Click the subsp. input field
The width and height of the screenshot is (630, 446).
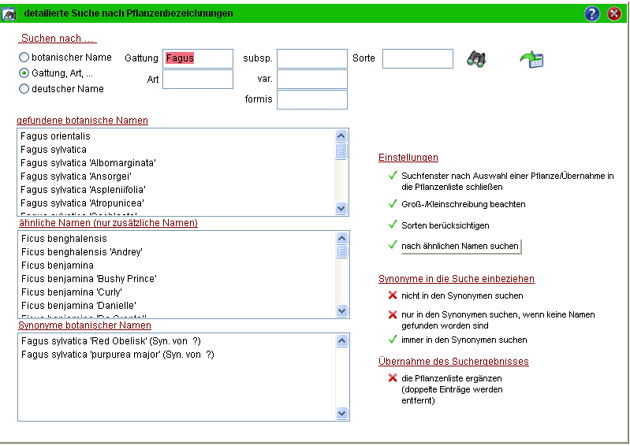pyautogui.click(x=312, y=59)
